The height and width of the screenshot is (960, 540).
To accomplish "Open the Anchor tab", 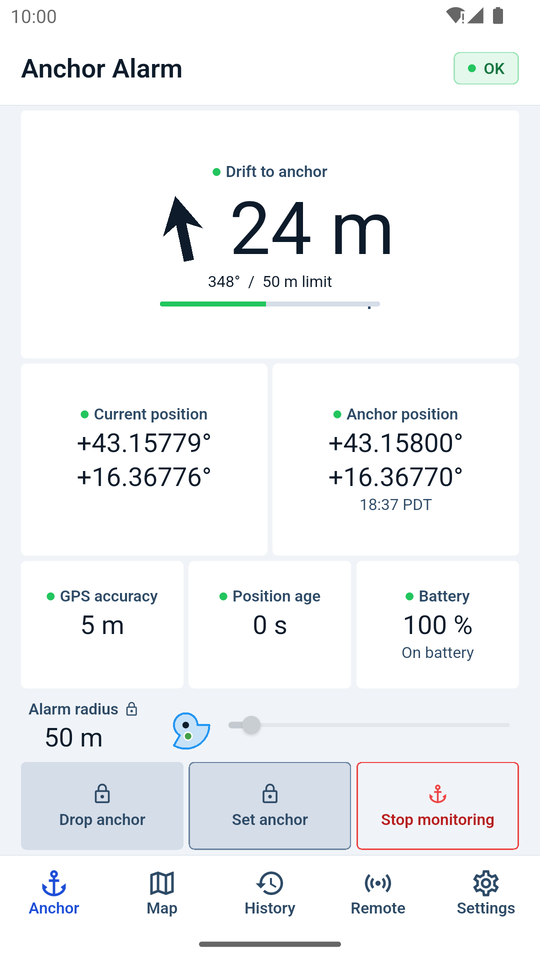I will pyautogui.click(x=54, y=893).
